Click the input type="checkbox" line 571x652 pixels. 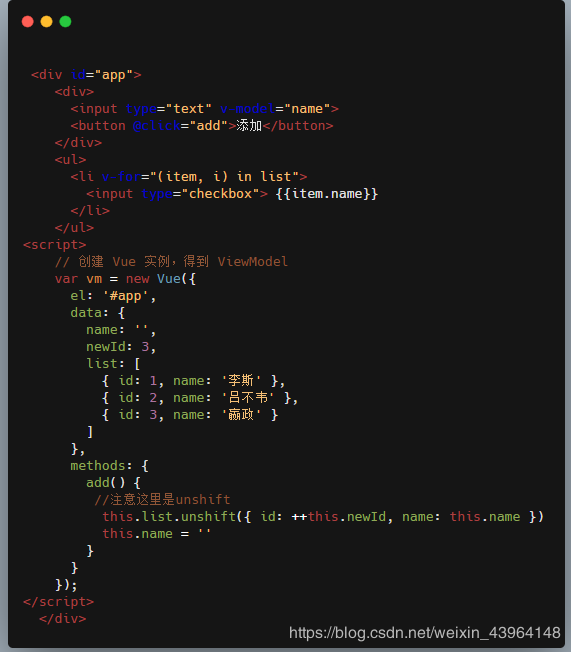tap(232, 194)
